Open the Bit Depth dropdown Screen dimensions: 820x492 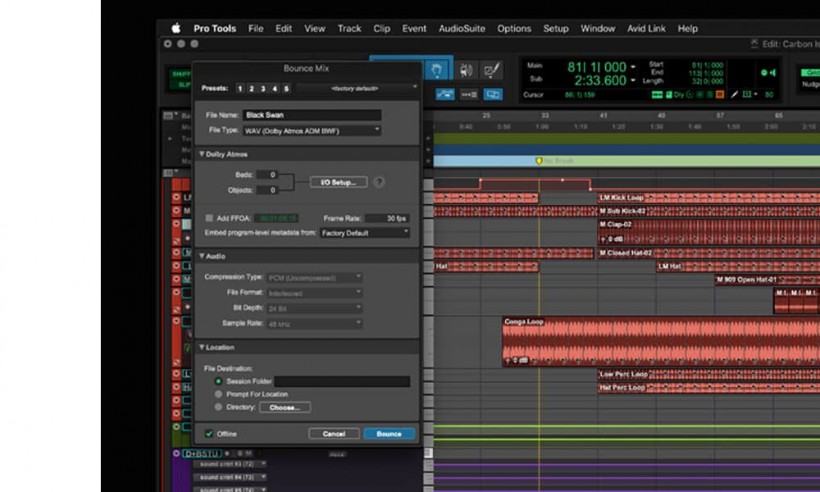[x=314, y=308]
